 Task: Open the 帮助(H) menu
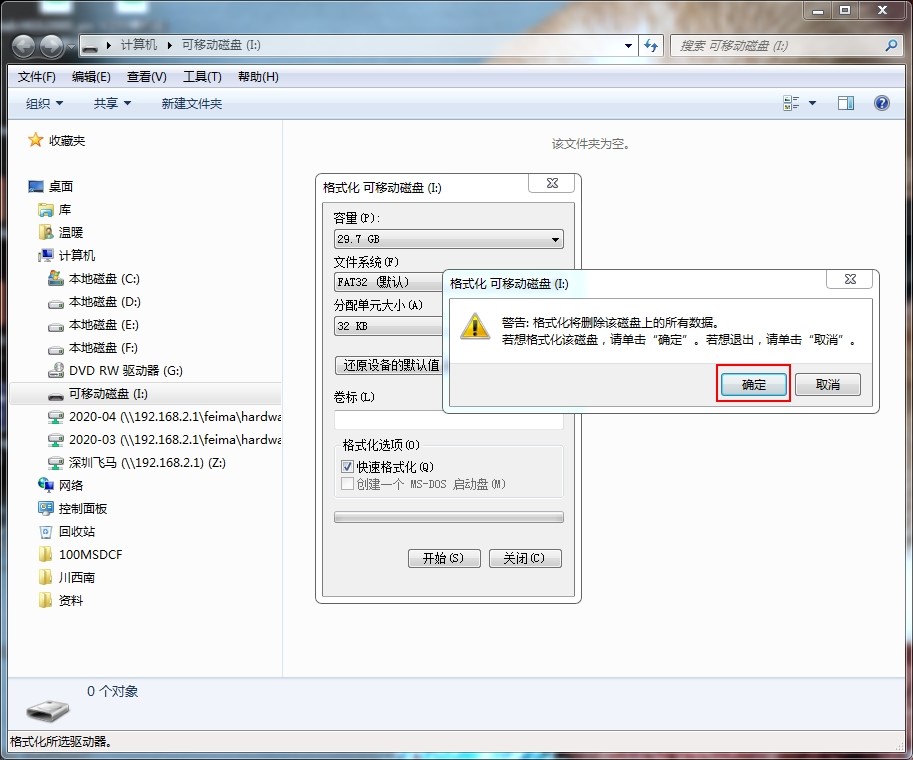point(258,77)
